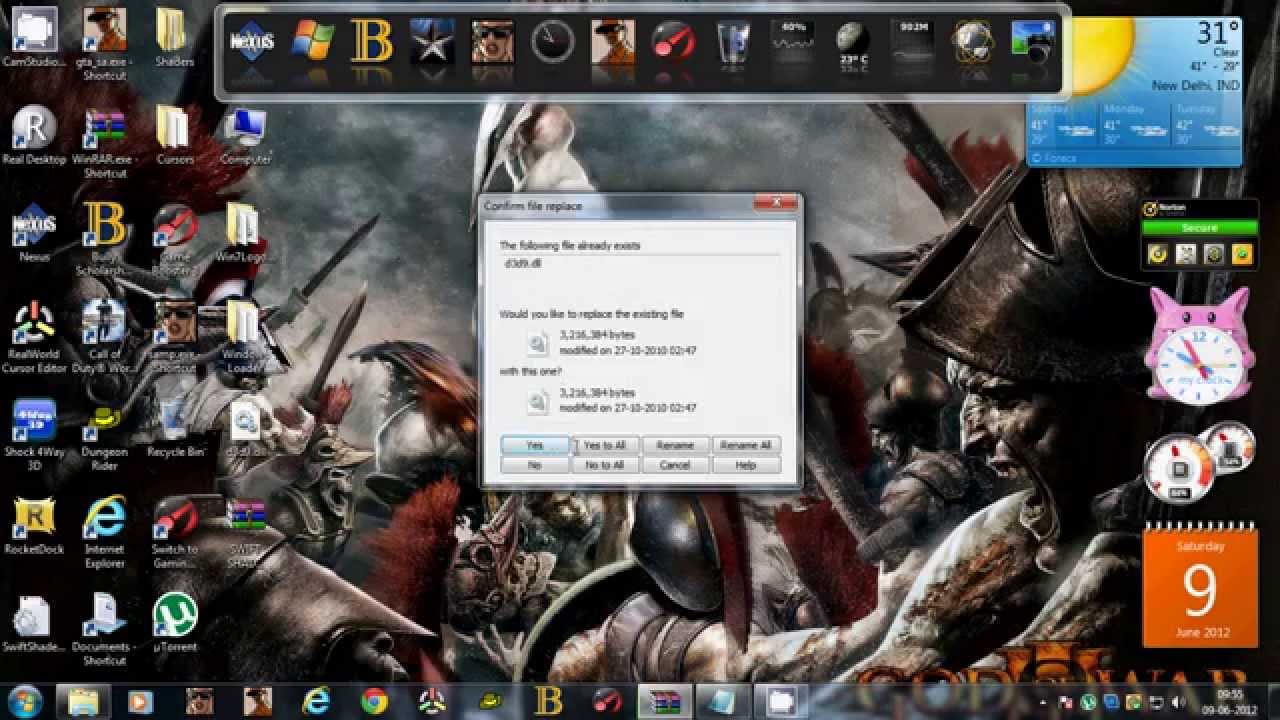Open File Explorer from taskbar
The height and width of the screenshot is (720, 1280).
pyautogui.click(x=83, y=701)
